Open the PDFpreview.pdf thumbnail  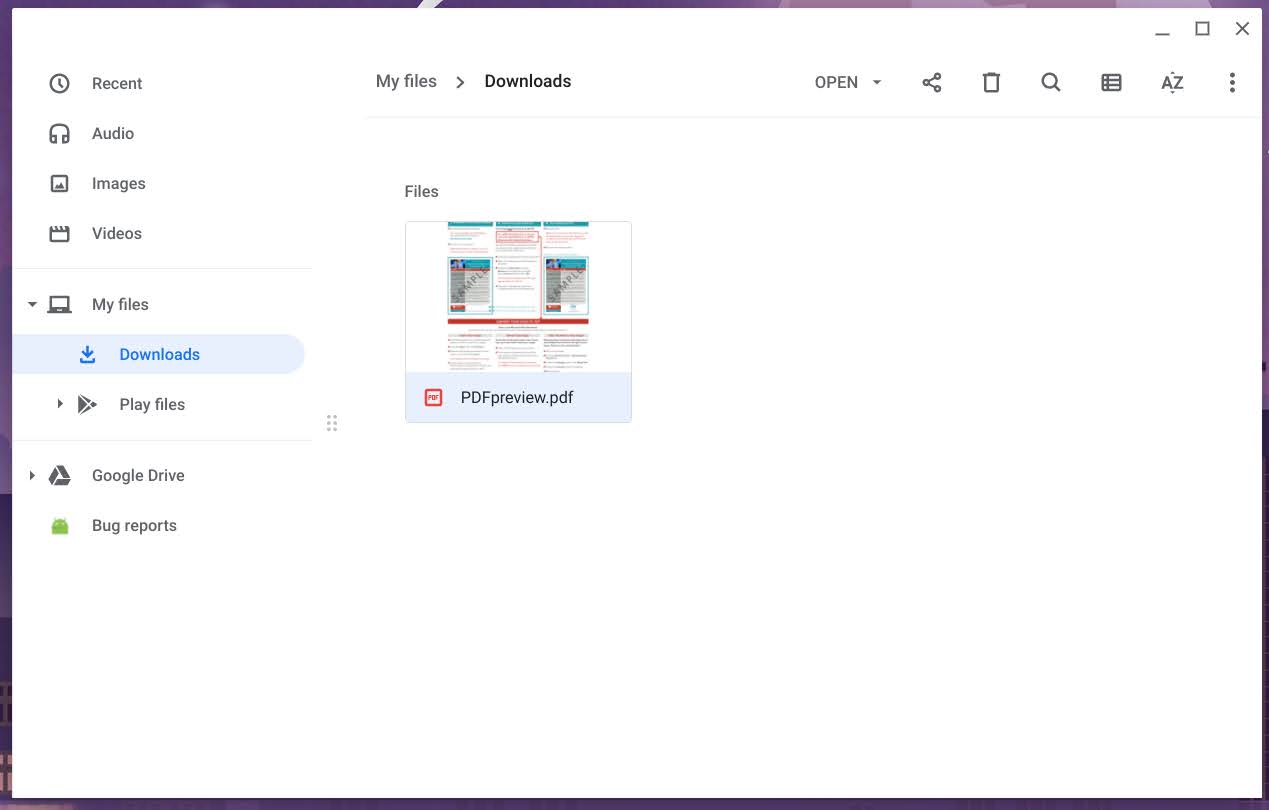click(517, 295)
